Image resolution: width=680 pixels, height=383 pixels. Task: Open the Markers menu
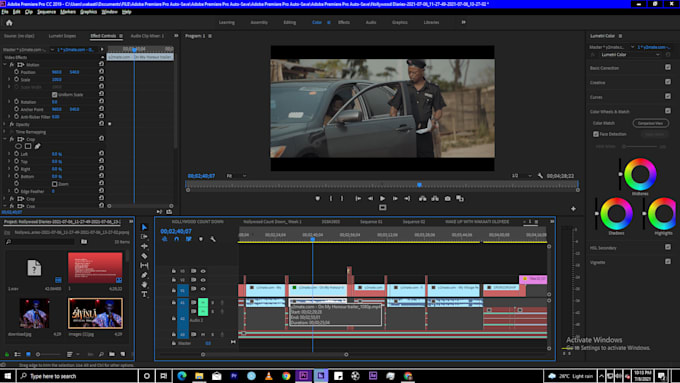(x=68, y=12)
